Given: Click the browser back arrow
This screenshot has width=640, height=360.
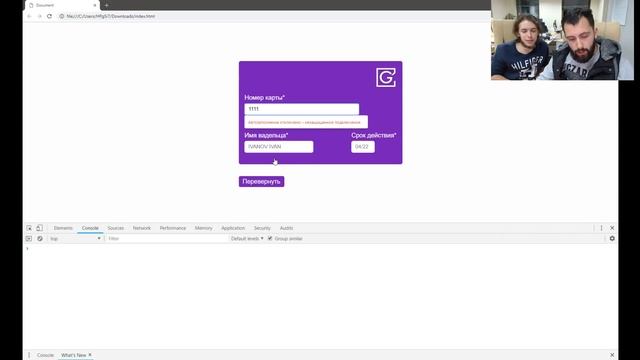Looking at the screenshot, I should [29, 16].
